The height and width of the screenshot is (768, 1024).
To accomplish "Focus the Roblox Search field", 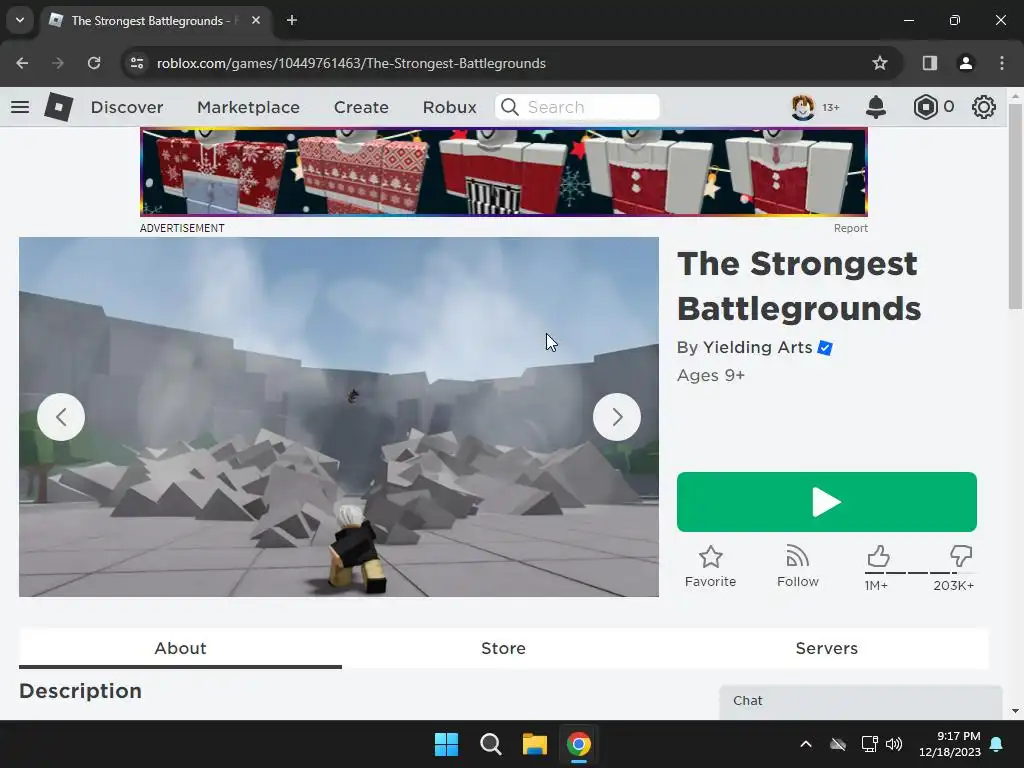I will pyautogui.click(x=577, y=107).
